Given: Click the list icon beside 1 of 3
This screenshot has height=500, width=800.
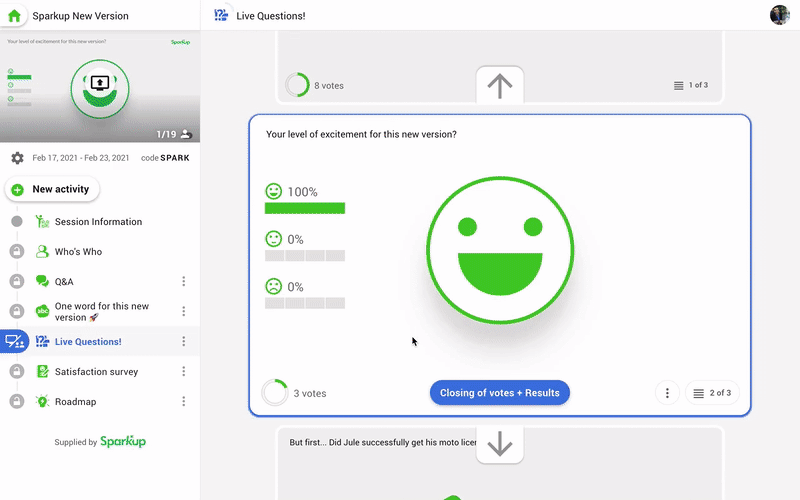Looking at the screenshot, I should click(679, 86).
